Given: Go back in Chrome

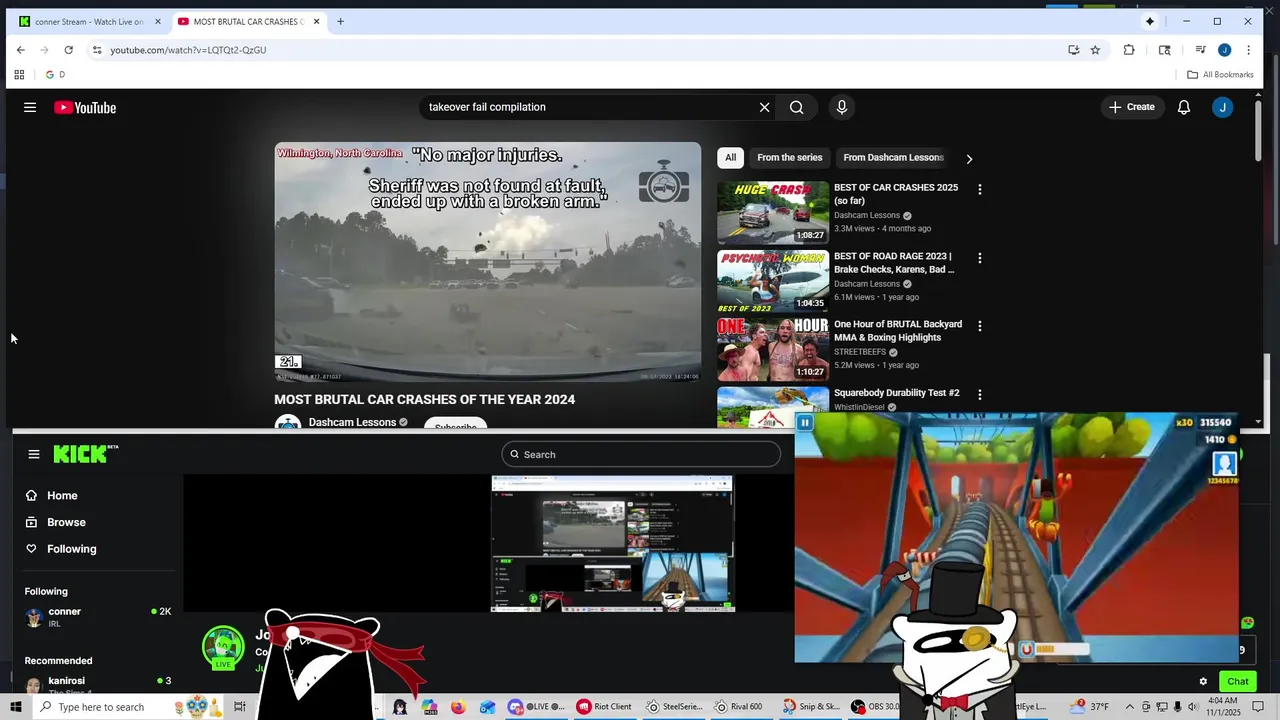Looking at the screenshot, I should click(20, 50).
